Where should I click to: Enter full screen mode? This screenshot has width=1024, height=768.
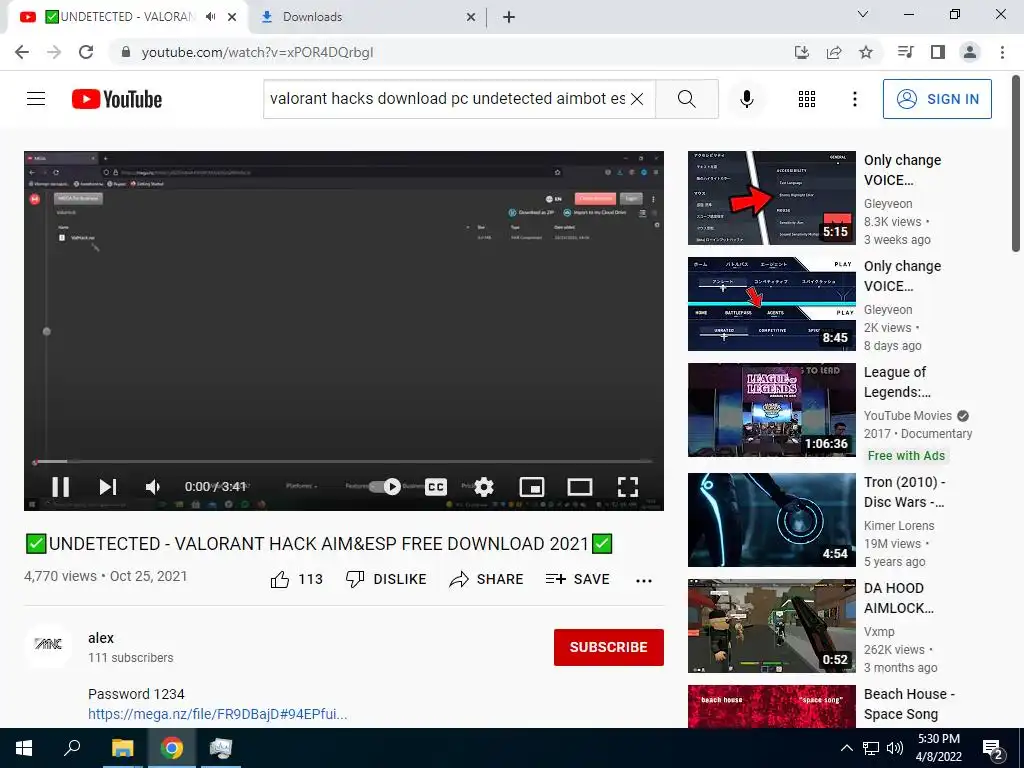pyautogui.click(x=628, y=487)
